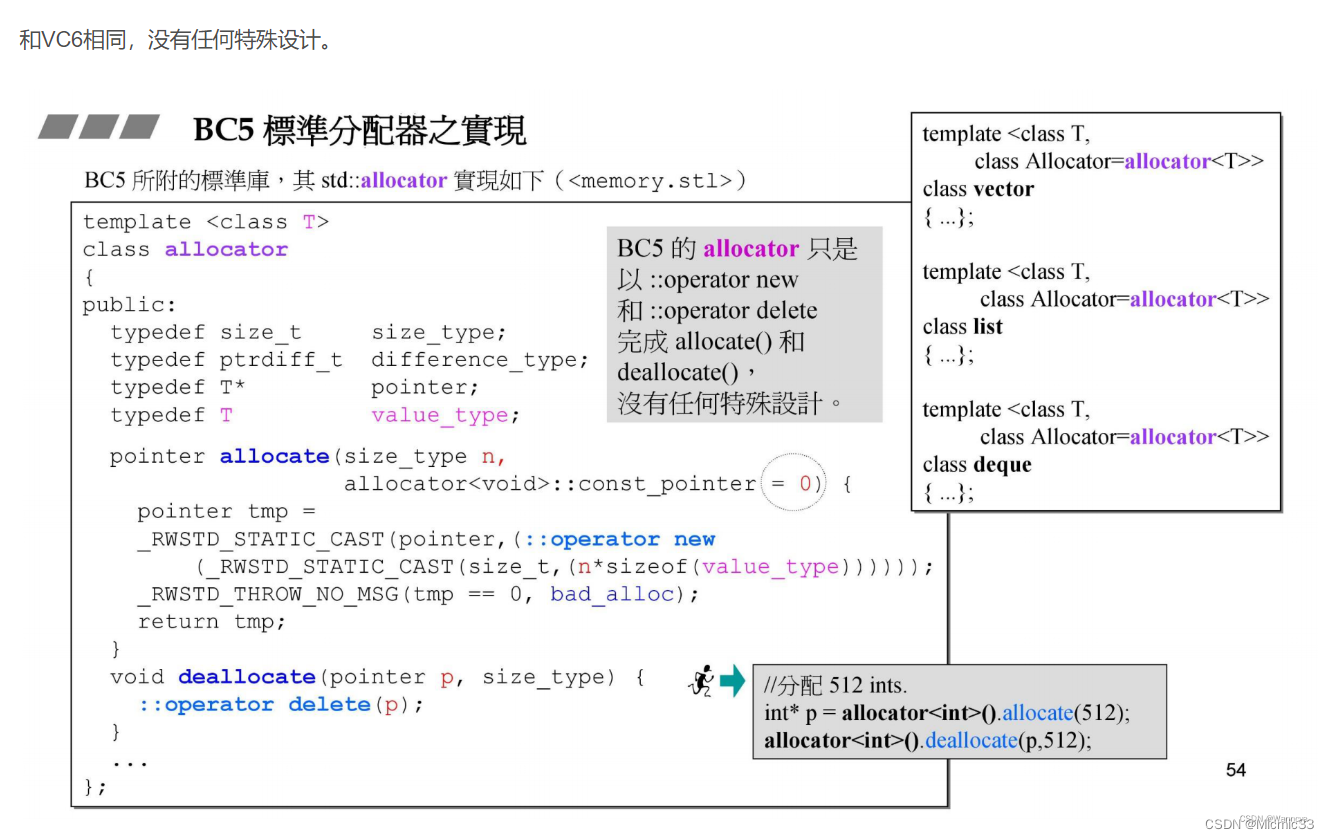Select the slide title 'BC5 標準分配器之實現'

[x=360, y=130]
